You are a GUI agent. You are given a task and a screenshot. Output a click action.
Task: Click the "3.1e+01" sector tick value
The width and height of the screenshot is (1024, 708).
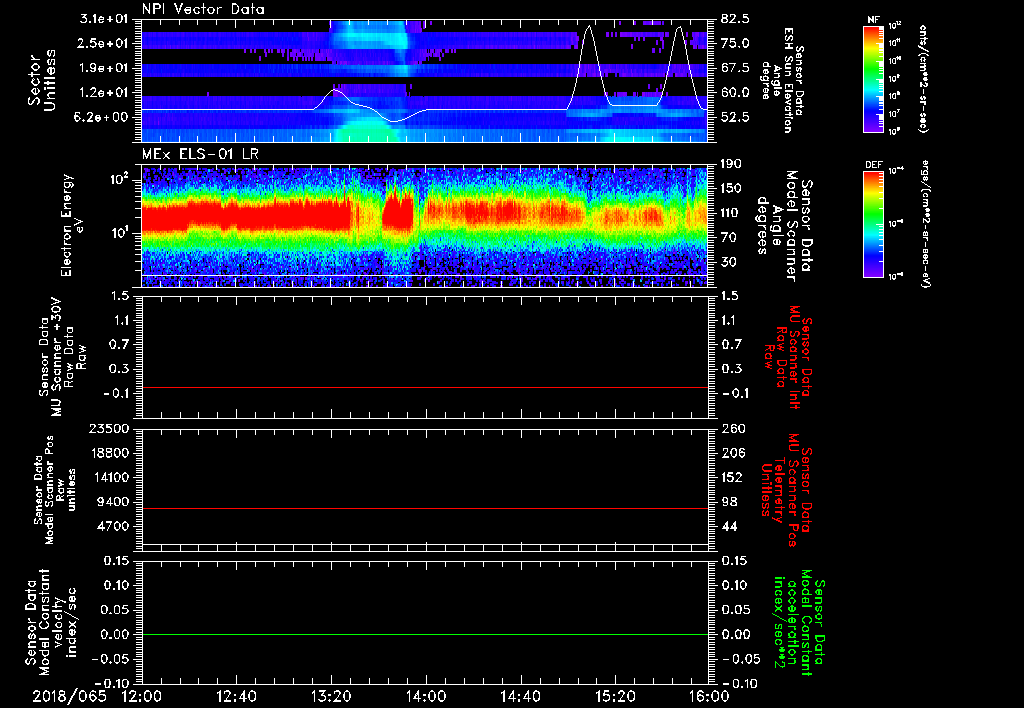point(102,19)
